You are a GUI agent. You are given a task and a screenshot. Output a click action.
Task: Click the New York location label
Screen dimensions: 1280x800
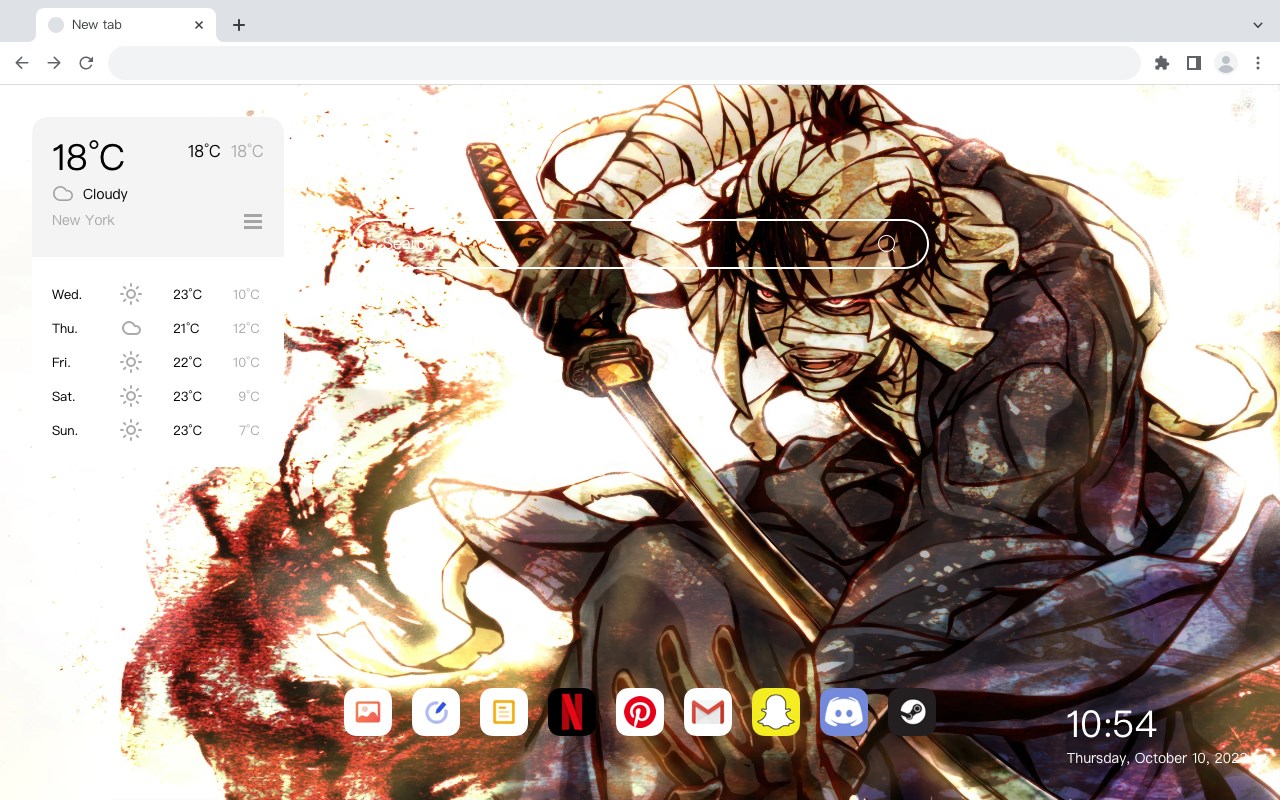(83, 220)
